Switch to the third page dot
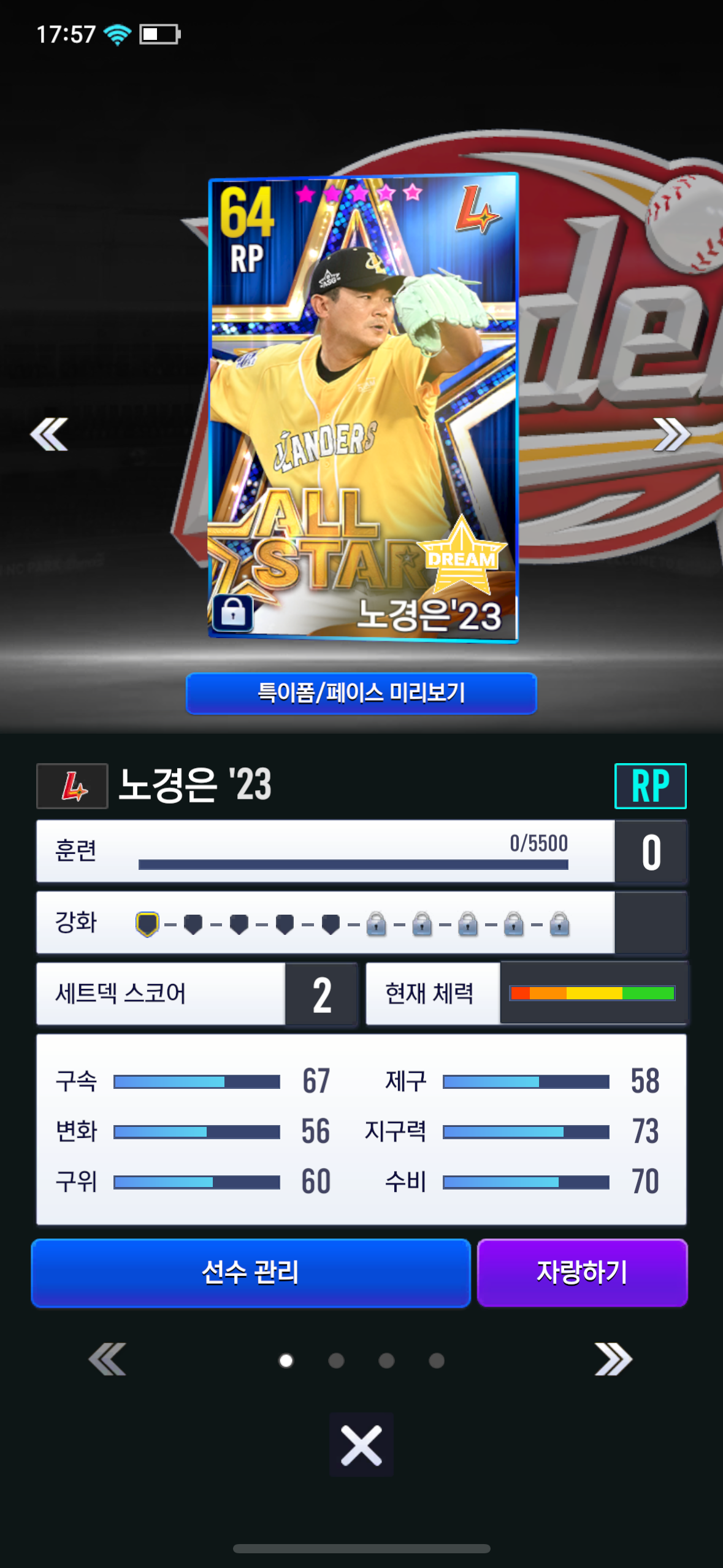723x1568 pixels. (386, 1361)
